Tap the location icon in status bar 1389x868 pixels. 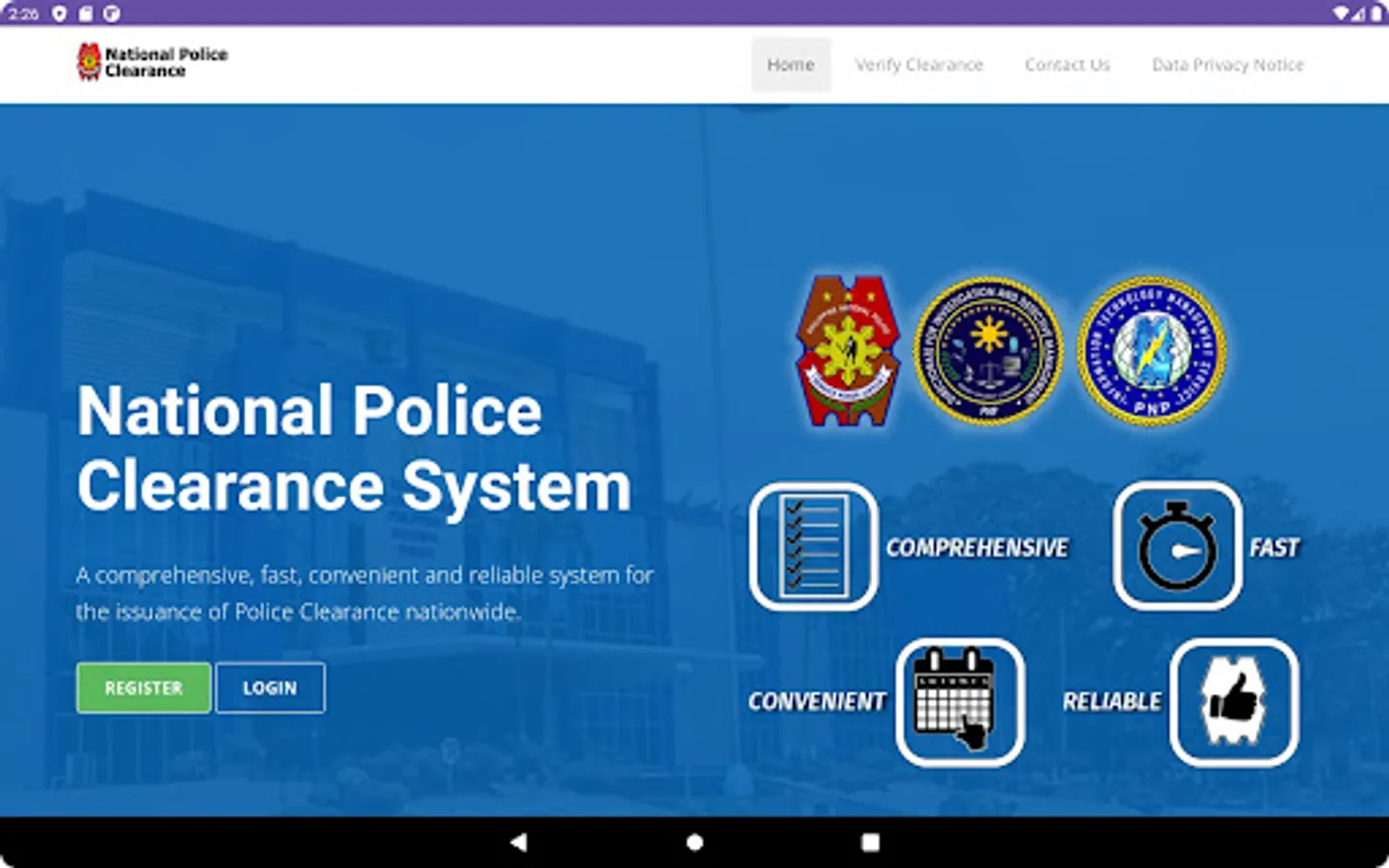click(x=59, y=14)
